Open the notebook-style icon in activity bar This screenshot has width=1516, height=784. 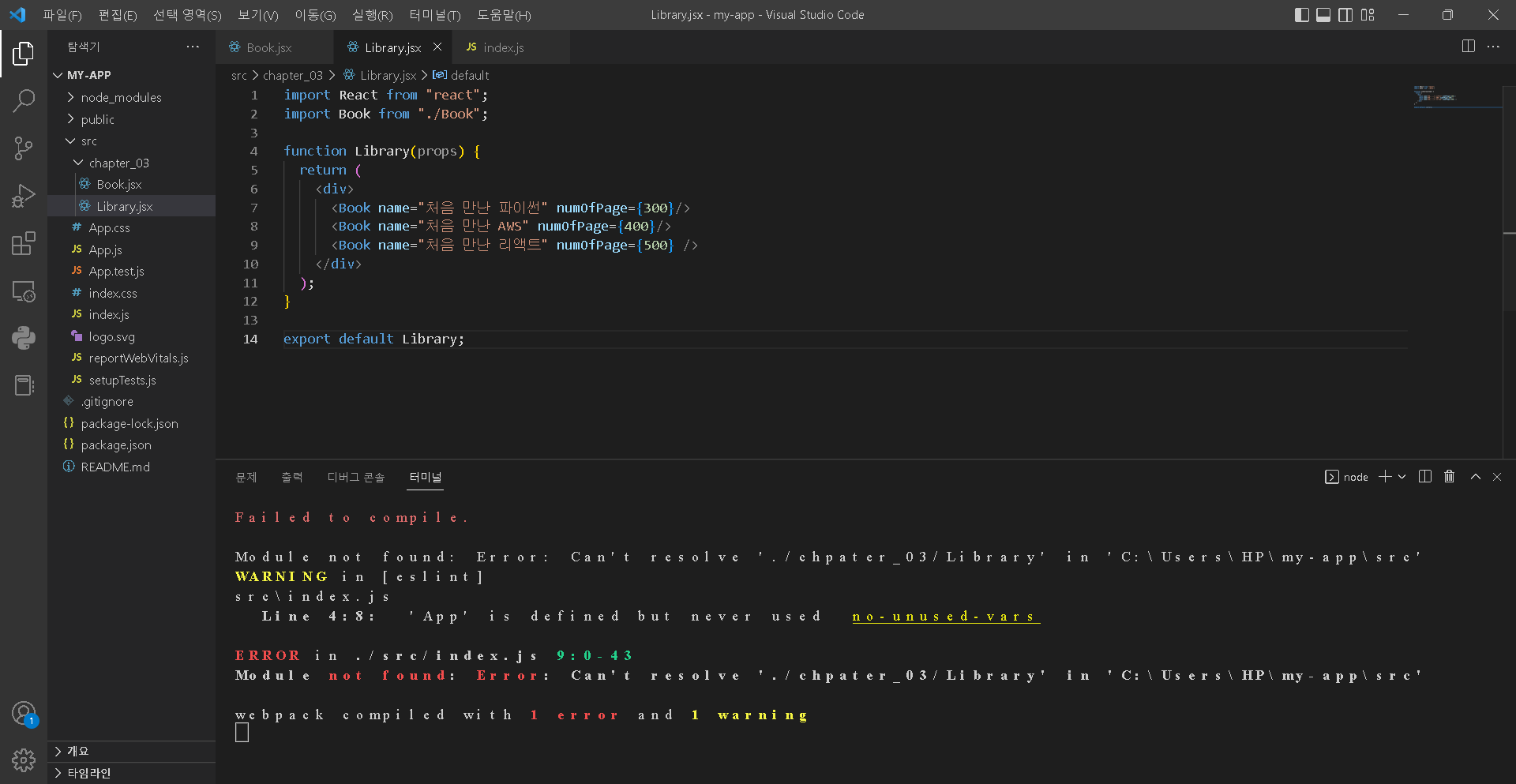point(24,385)
